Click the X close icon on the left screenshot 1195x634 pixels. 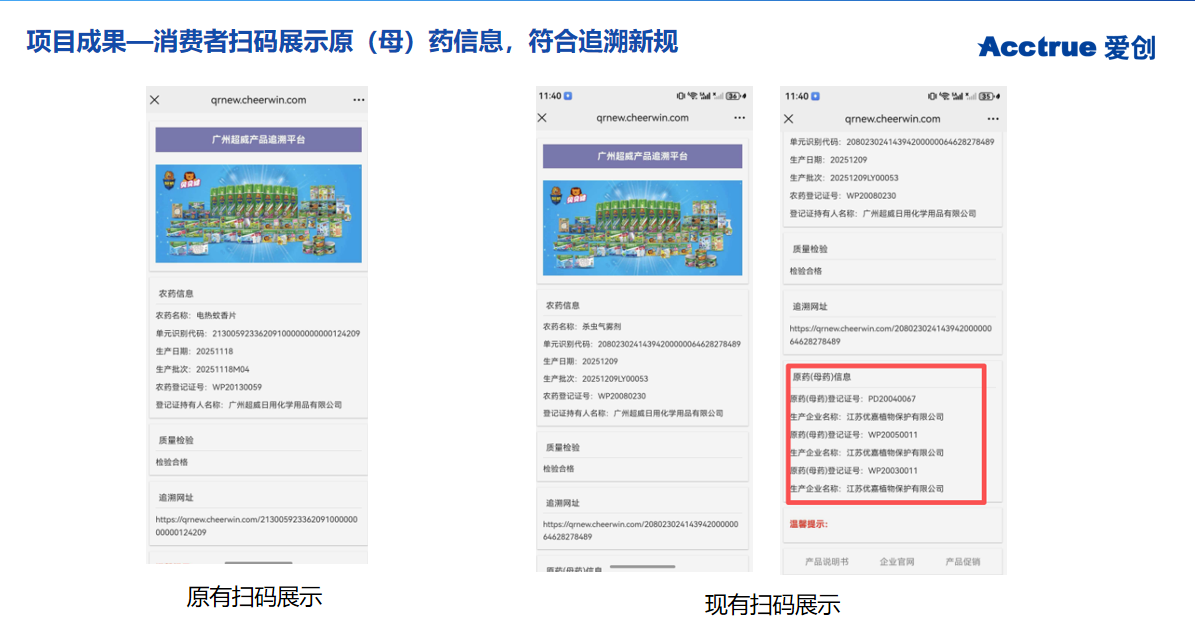(x=154, y=99)
